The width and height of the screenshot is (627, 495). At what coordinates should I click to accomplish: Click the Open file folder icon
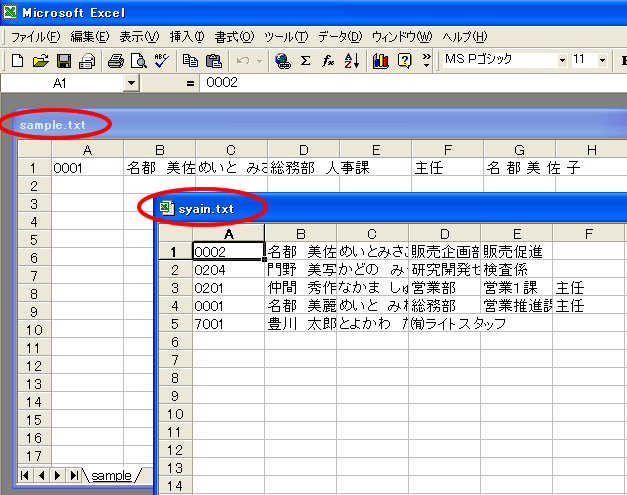pos(40,61)
